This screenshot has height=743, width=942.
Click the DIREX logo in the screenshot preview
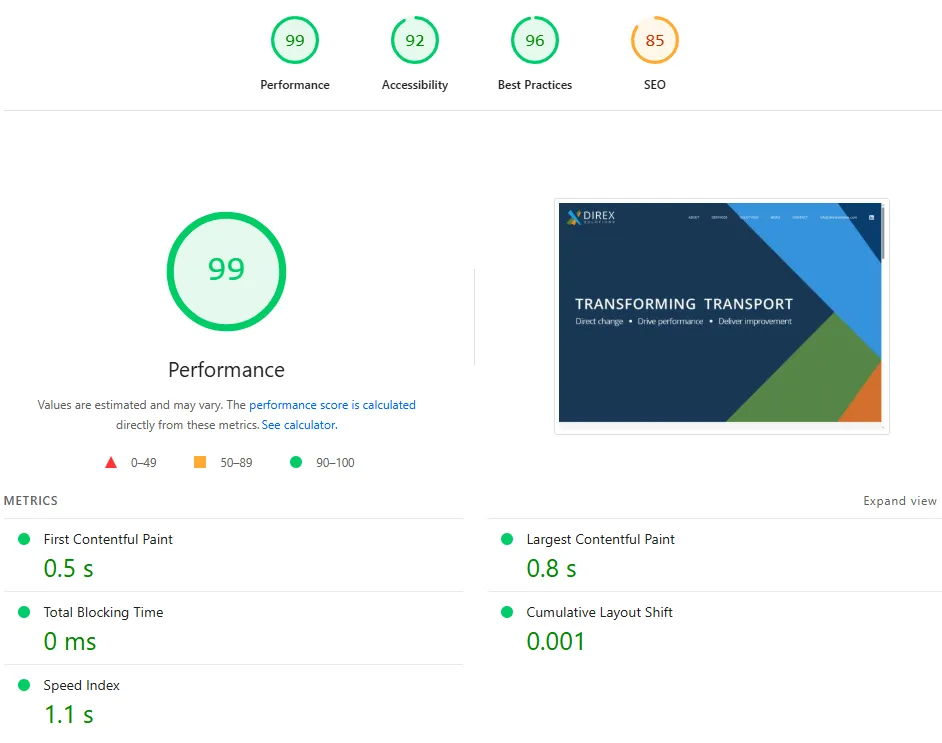click(x=591, y=217)
